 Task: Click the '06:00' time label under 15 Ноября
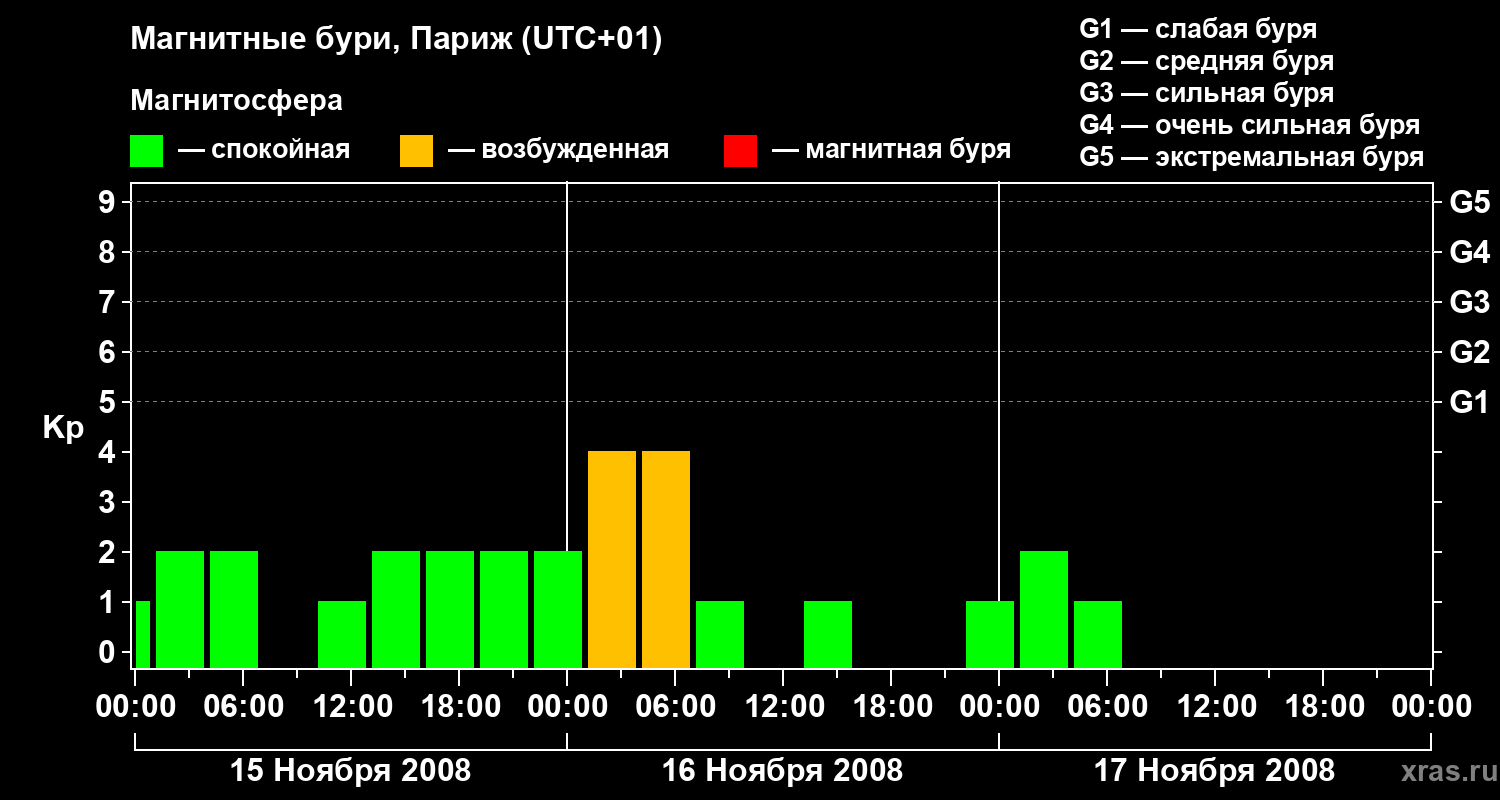[x=243, y=707]
